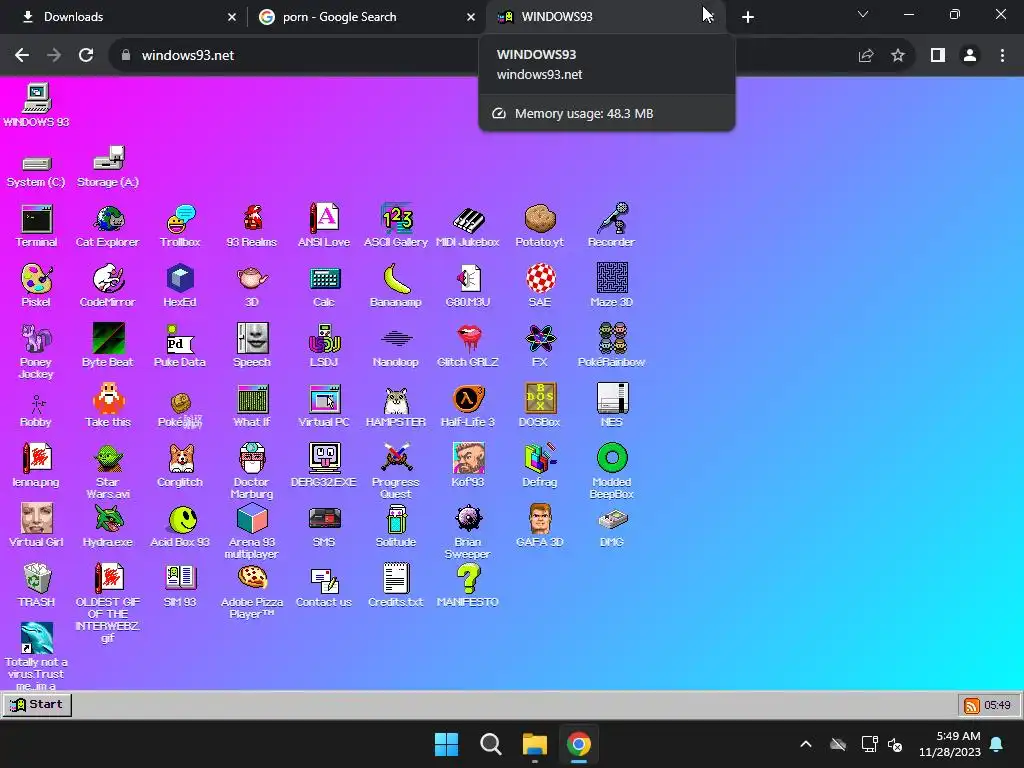Open the Chrome profile menu
1024x768 pixels.
point(970,56)
